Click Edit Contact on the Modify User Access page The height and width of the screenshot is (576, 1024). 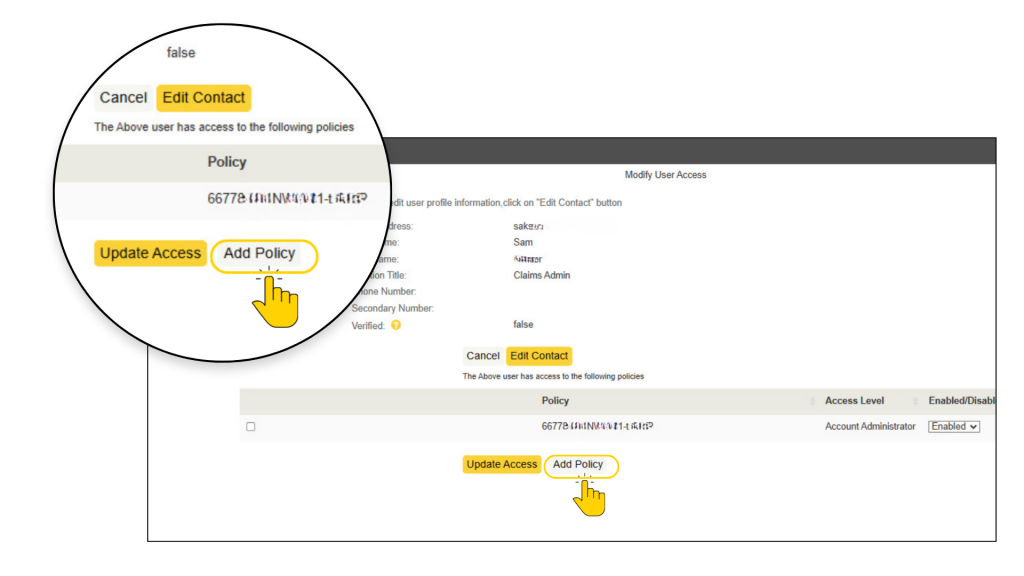539,356
